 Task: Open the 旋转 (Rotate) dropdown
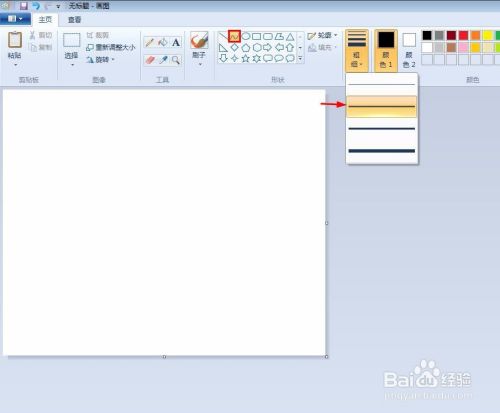click(x=100, y=60)
